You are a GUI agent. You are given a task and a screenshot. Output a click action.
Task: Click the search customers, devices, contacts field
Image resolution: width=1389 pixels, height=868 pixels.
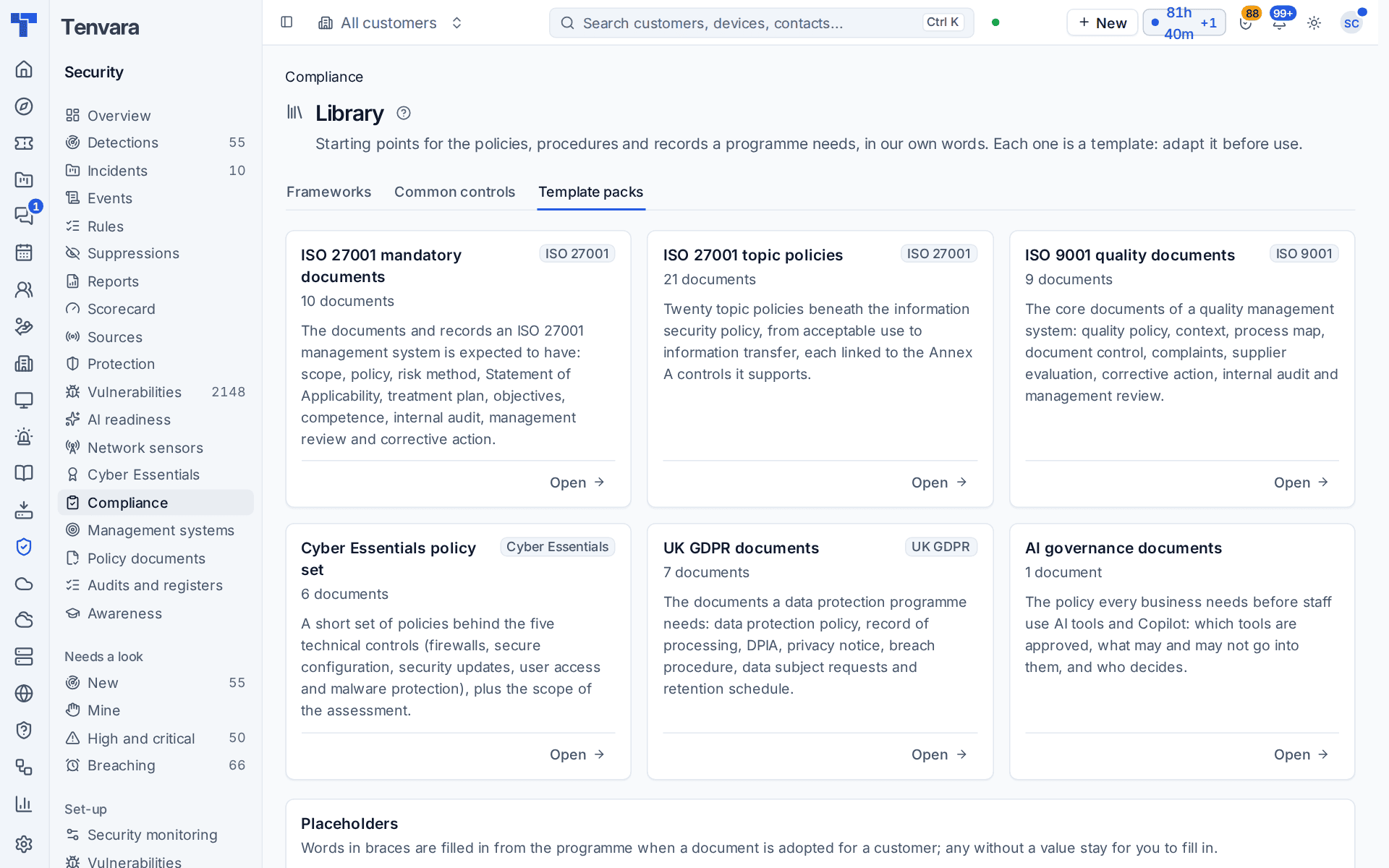coord(761,23)
